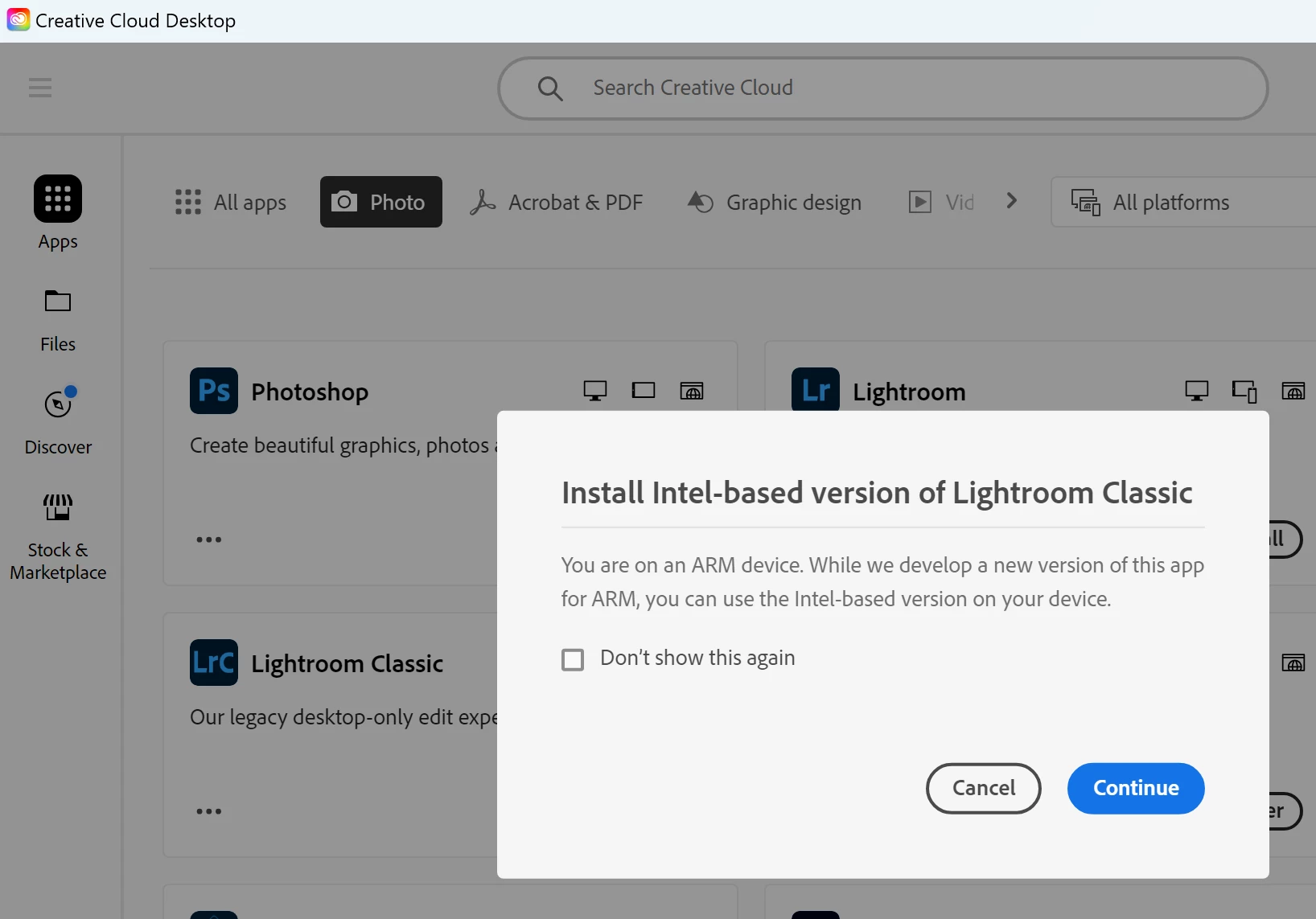Click the Photoshop tablet platform icon
1316x919 pixels.
point(644,391)
